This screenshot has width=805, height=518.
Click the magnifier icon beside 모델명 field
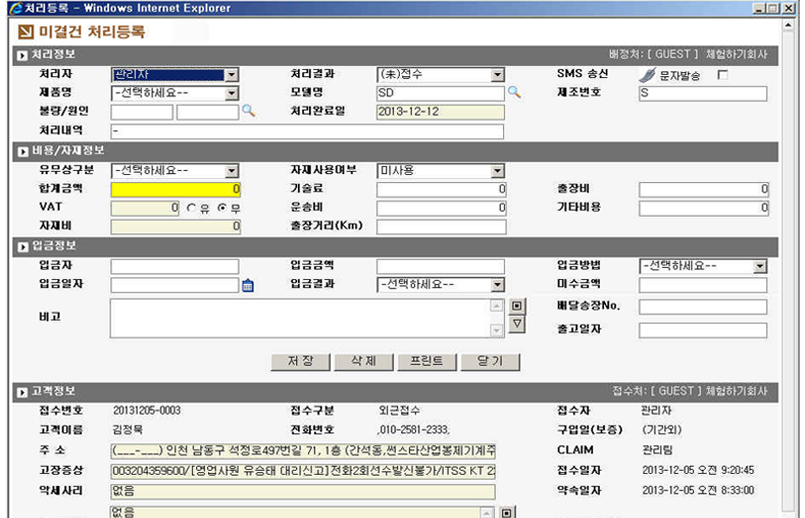pos(514,93)
